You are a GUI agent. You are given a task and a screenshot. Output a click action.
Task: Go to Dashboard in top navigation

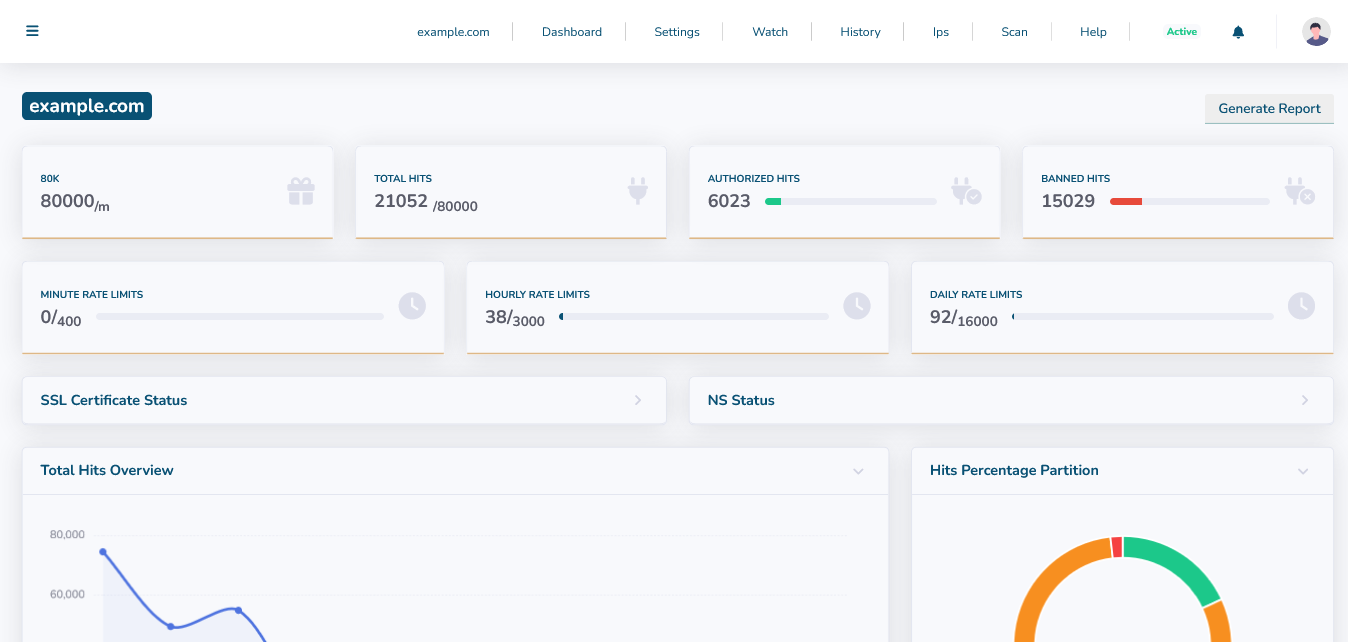(572, 32)
